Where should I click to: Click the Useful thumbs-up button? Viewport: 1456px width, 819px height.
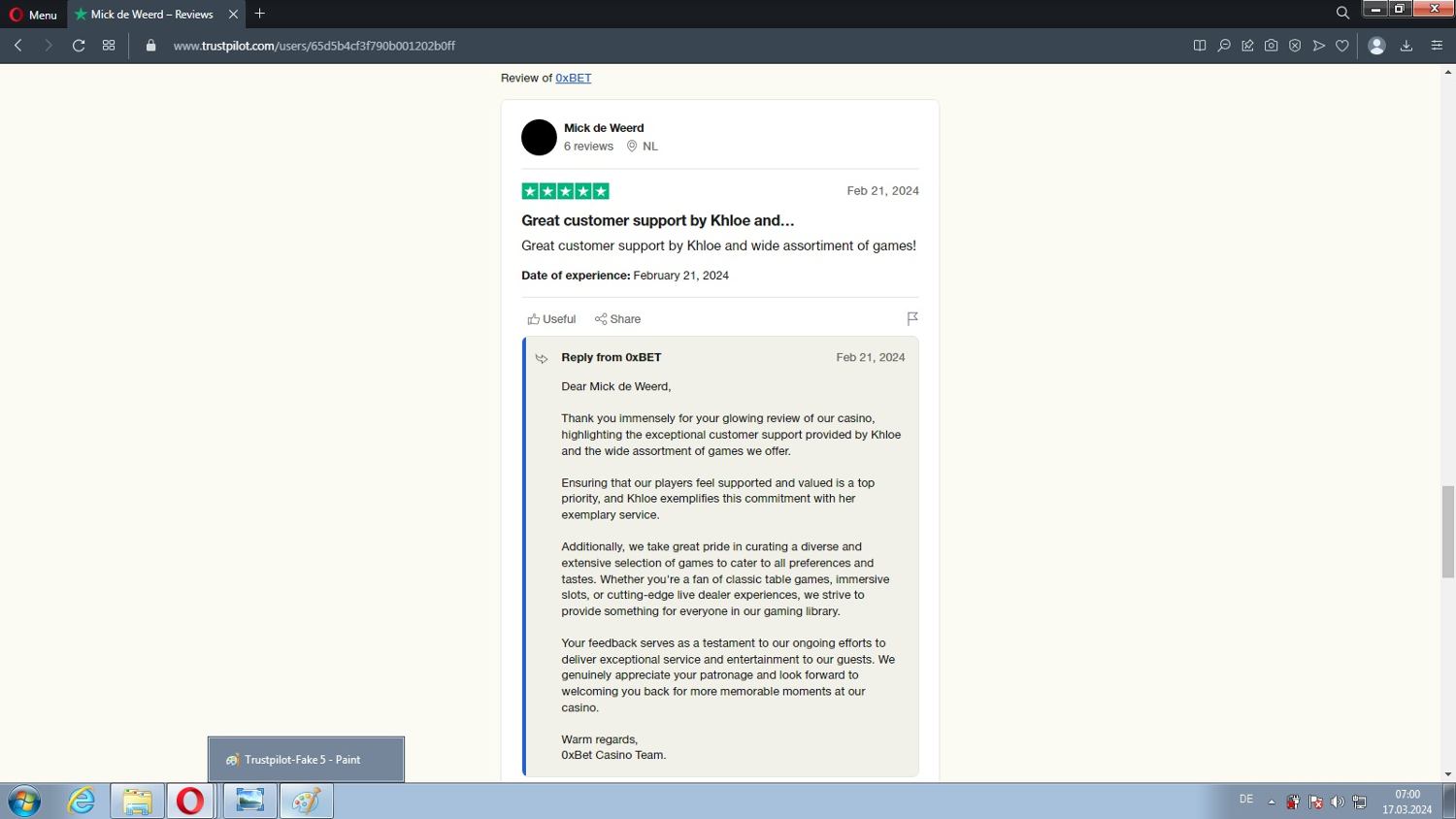click(x=551, y=319)
